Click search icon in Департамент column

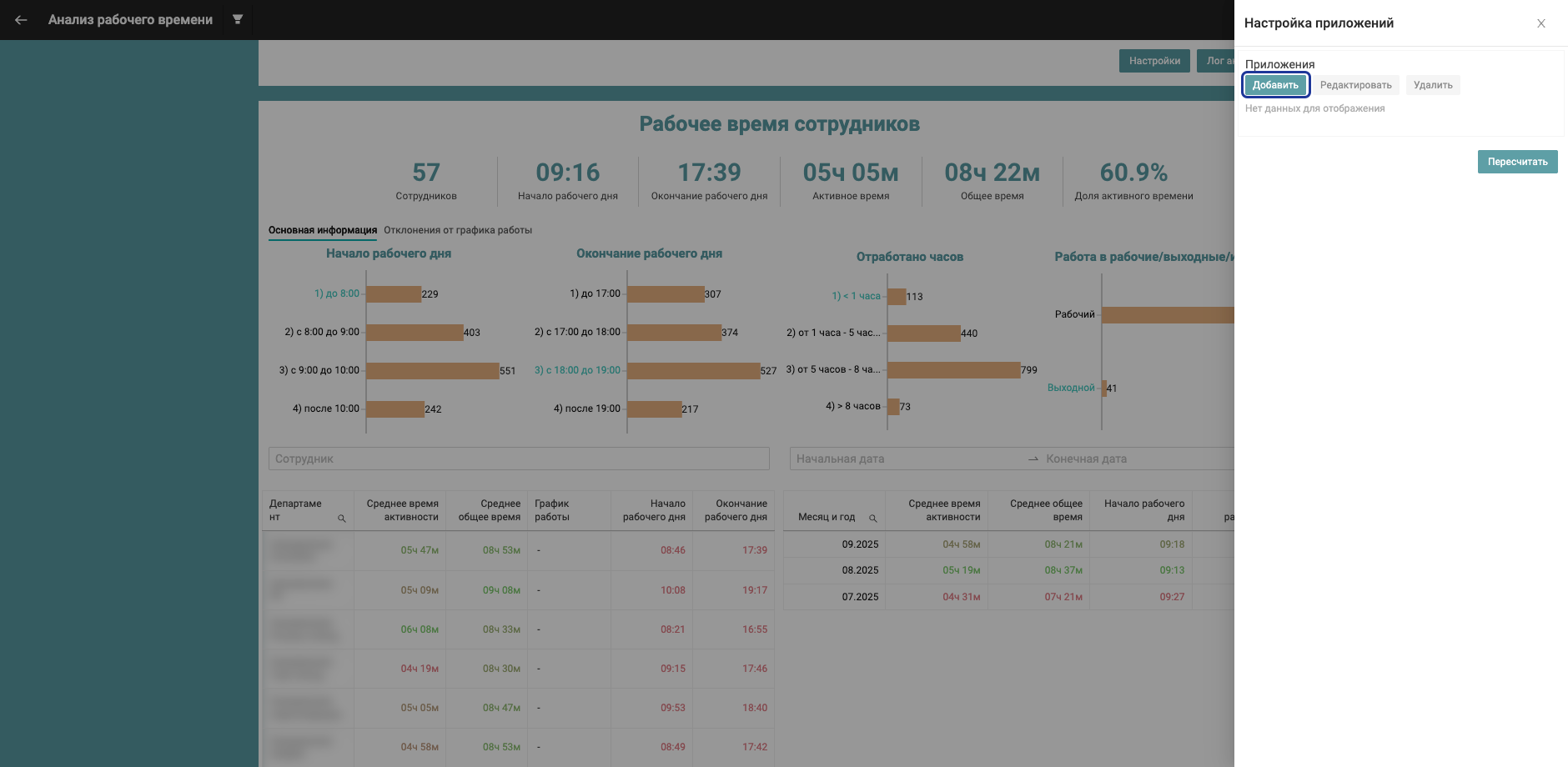341,519
